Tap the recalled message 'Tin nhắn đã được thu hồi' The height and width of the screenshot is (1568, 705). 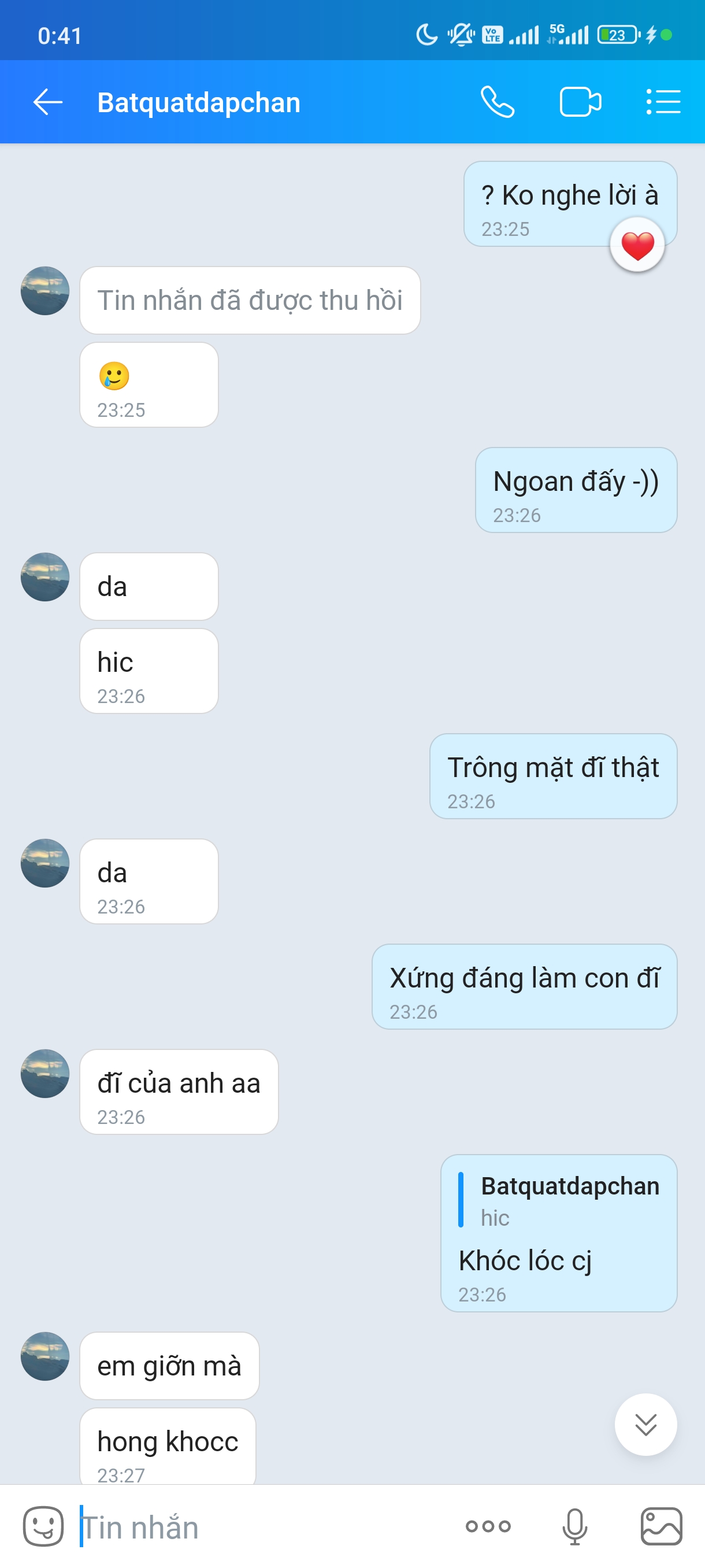[x=250, y=300]
